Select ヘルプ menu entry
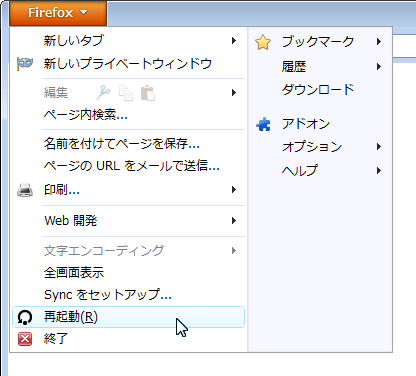 click(x=320, y=171)
